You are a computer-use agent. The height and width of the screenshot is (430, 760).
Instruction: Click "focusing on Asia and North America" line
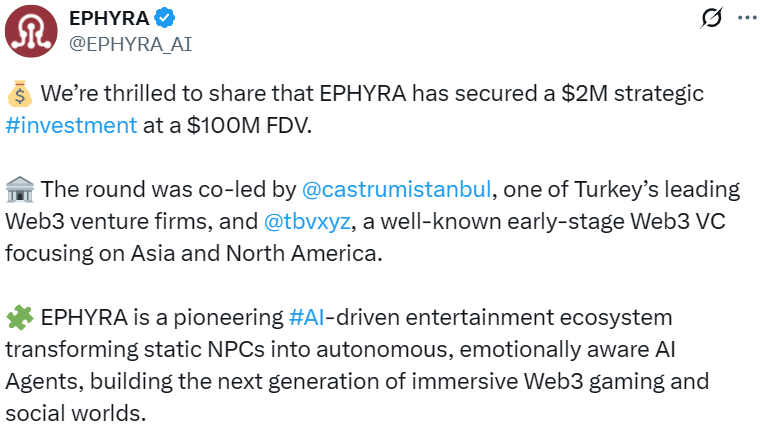point(193,254)
